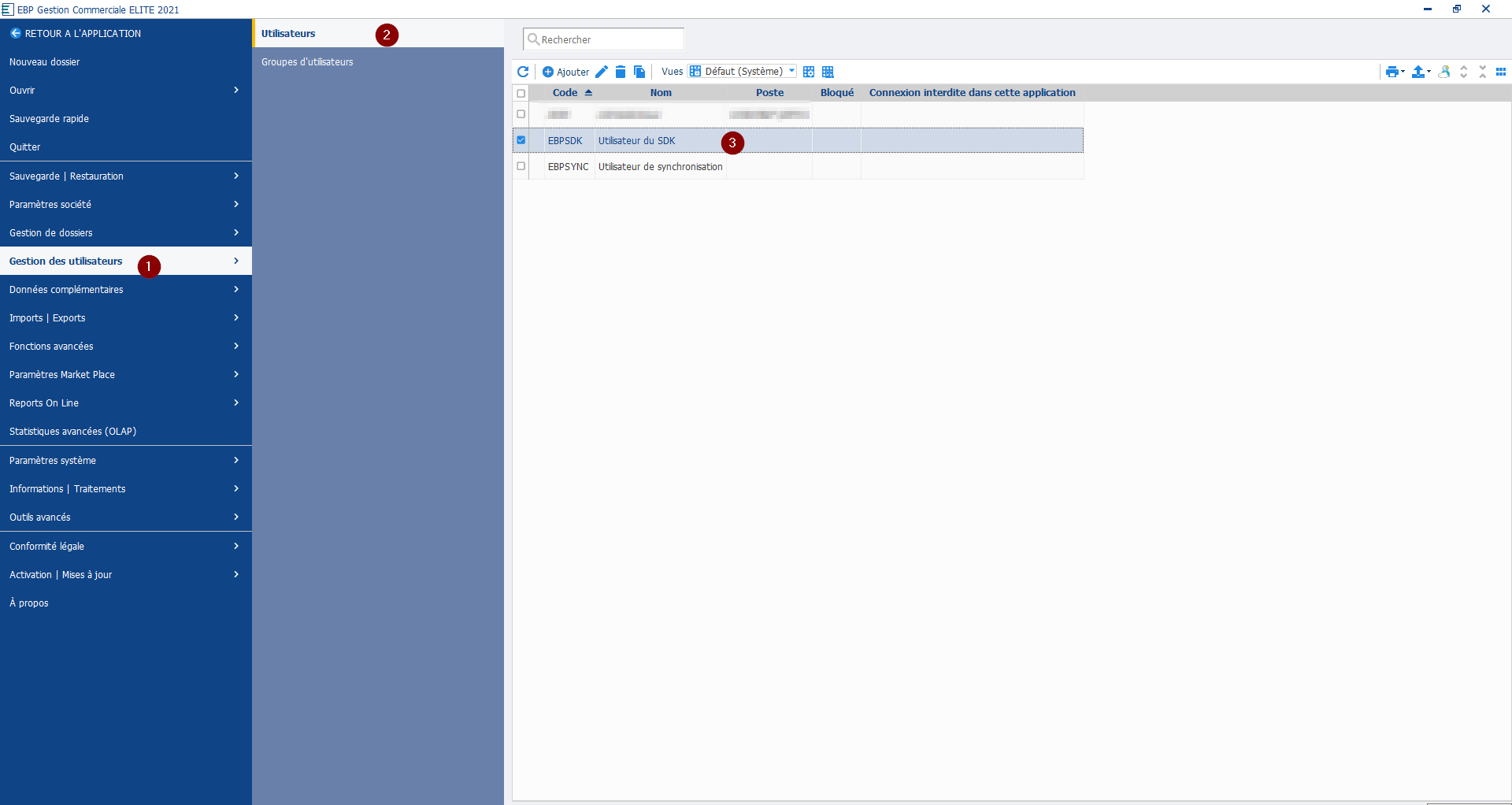Image resolution: width=1512 pixels, height=805 pixels.
Task: Click the user cloud icon
Action: click(1444, 72)
